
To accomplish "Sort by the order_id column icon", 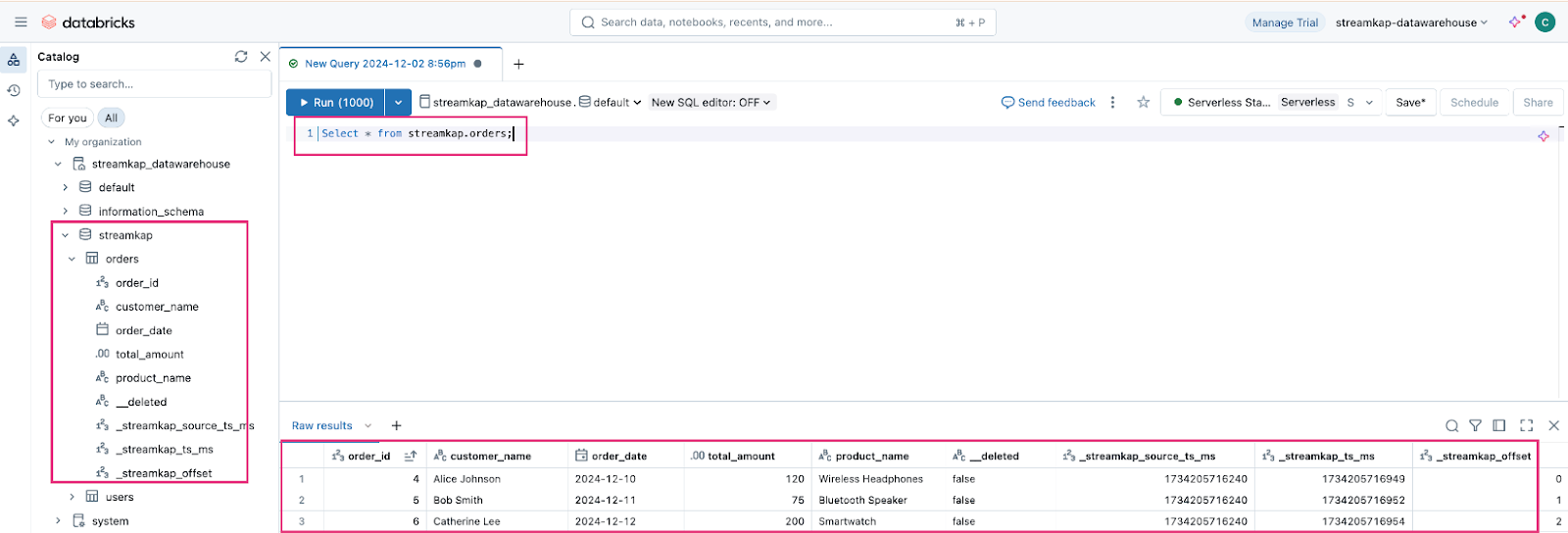I will click(x=411, y=456).
